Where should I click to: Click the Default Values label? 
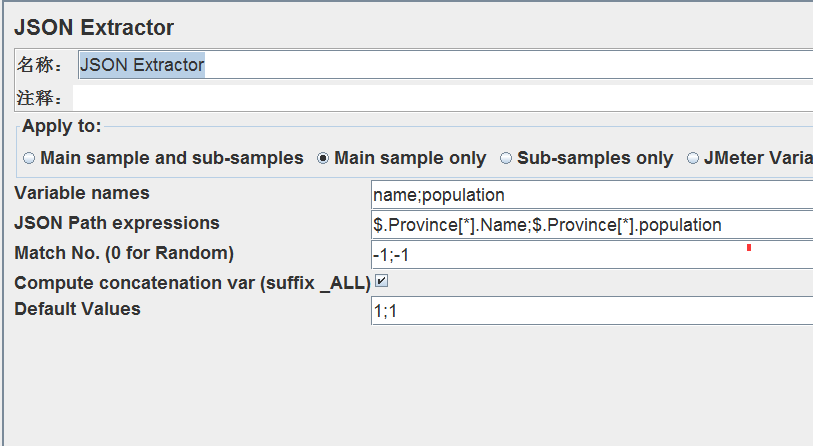77,309
